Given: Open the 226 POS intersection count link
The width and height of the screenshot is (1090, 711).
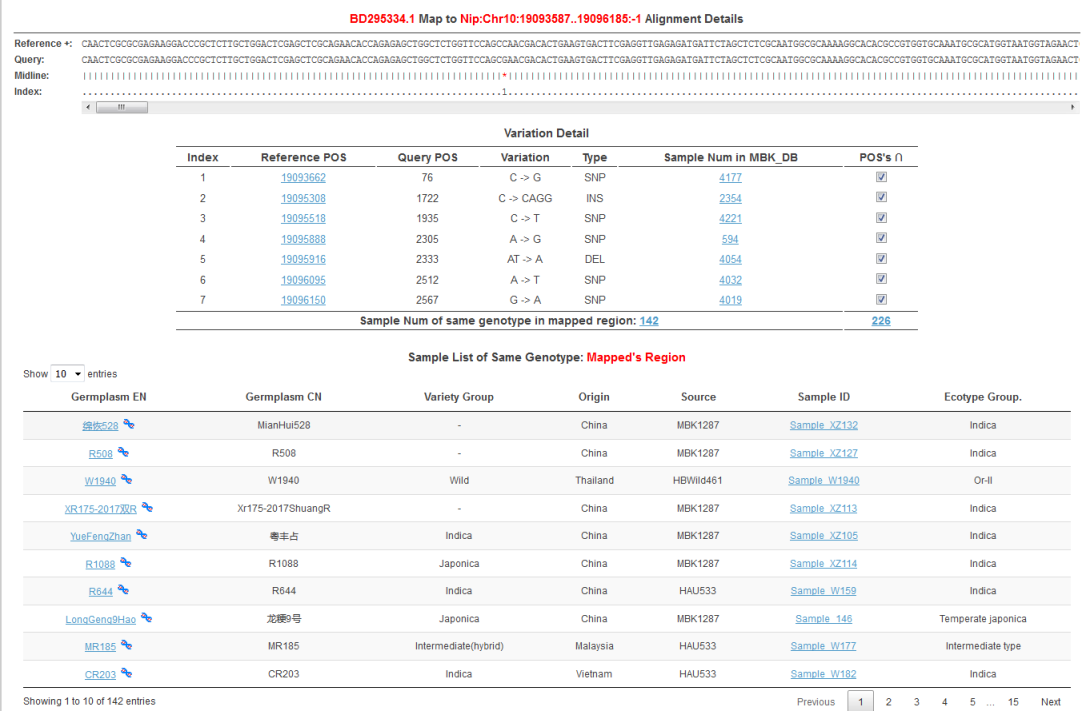Looking at the screenshot, I should (881, 321).
